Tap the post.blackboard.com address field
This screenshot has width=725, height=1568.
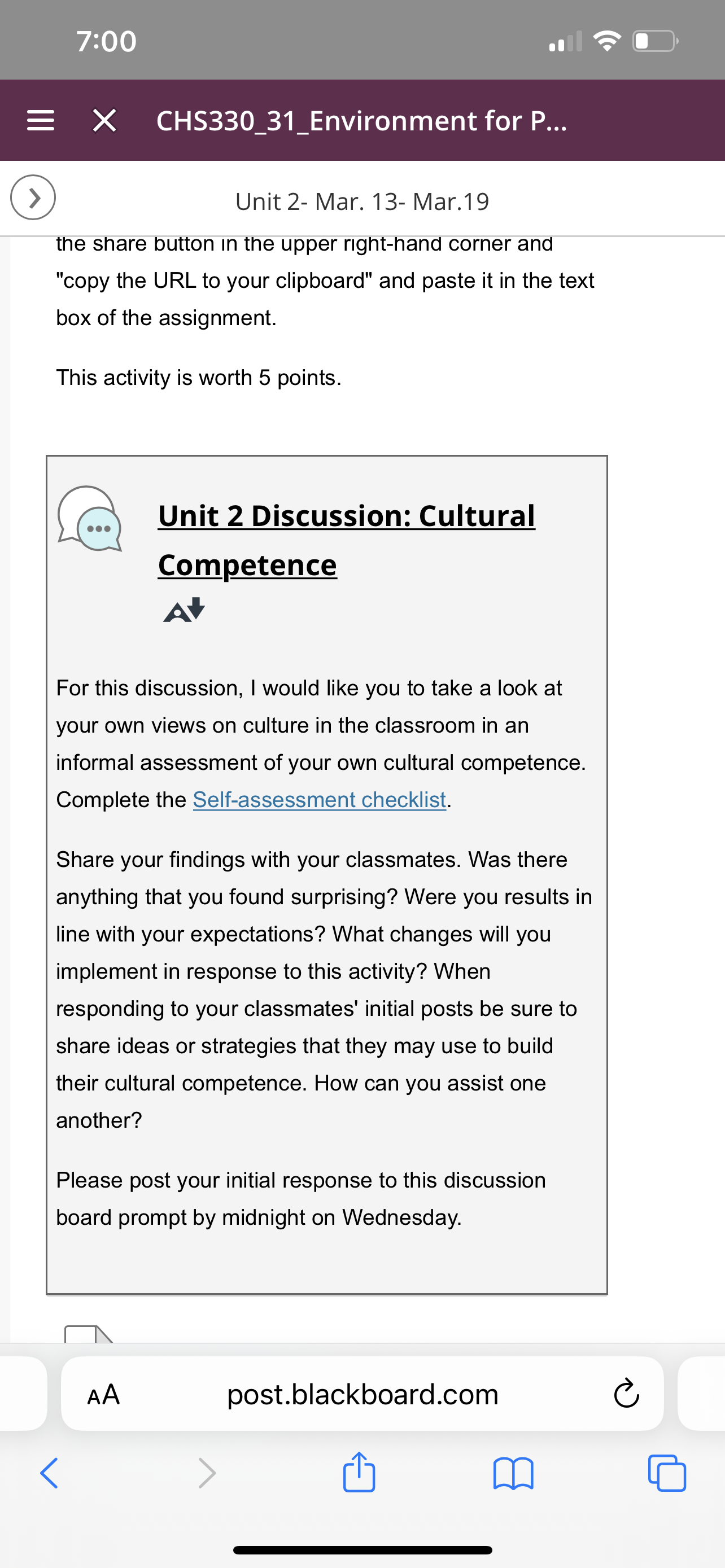click(362, 1393)
